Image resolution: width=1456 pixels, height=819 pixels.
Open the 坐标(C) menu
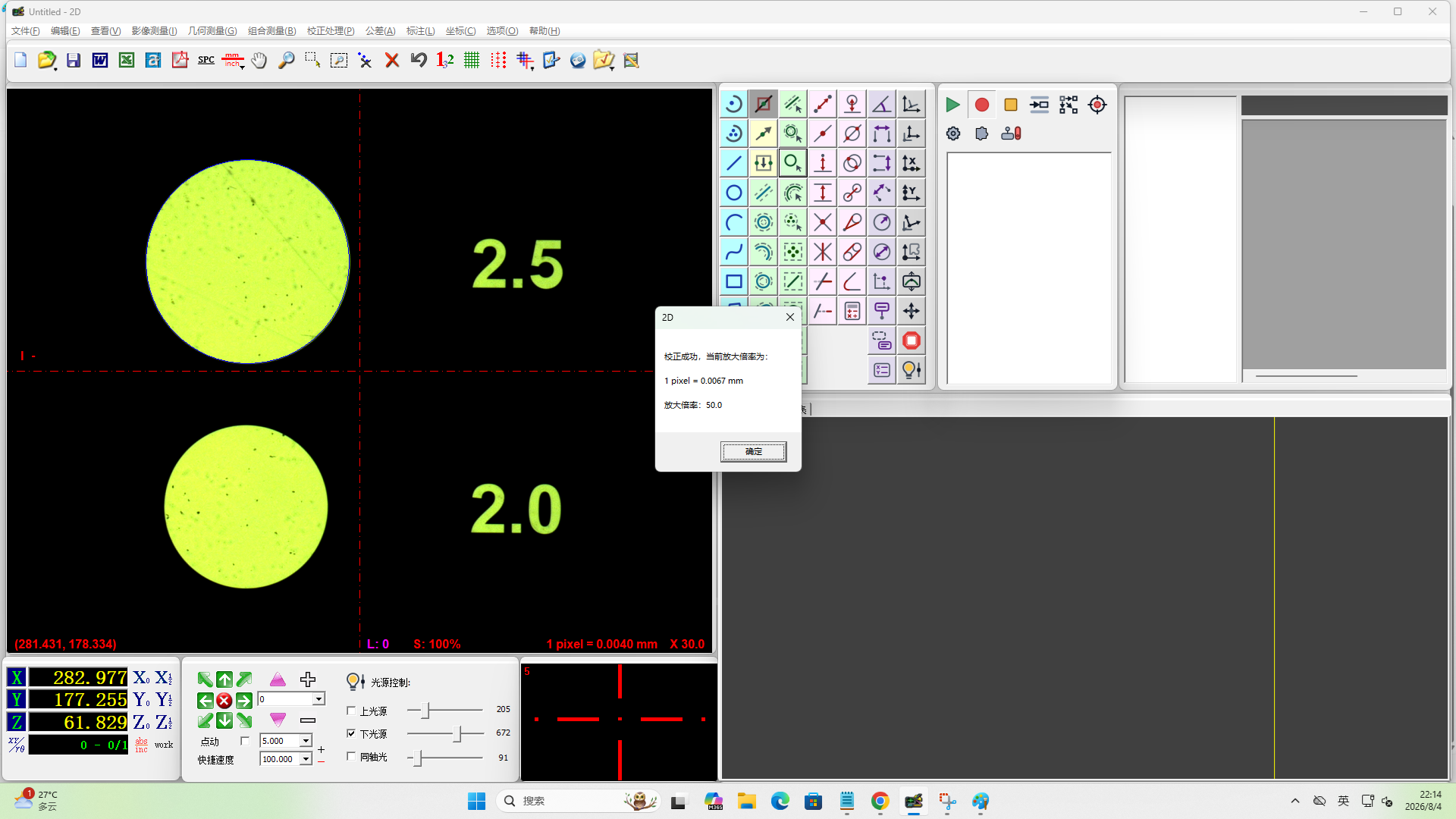click(x=460, y=31)
